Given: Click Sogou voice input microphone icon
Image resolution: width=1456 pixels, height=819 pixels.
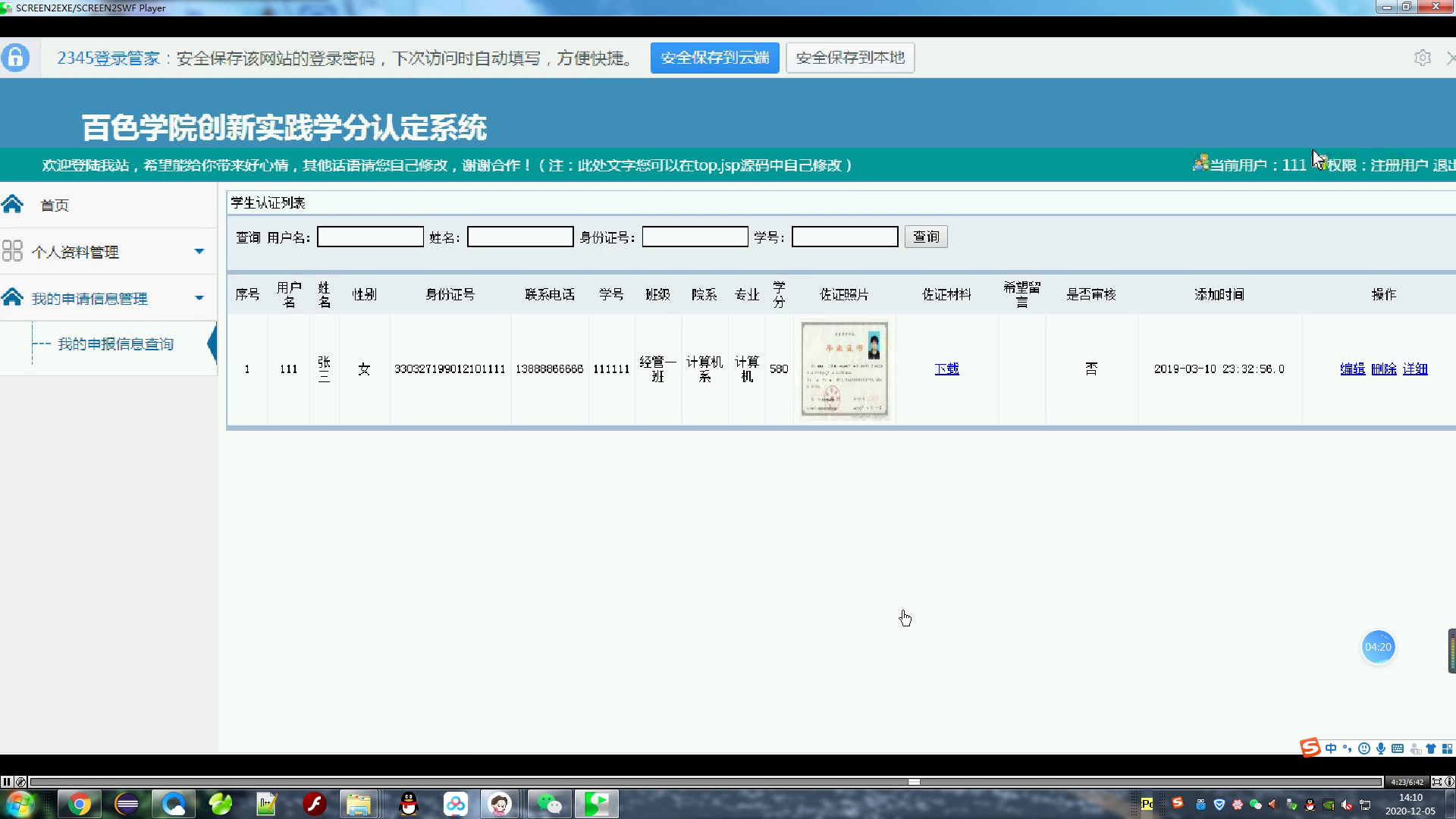Looking at the screenshot, I should (x=1381, y=748).
